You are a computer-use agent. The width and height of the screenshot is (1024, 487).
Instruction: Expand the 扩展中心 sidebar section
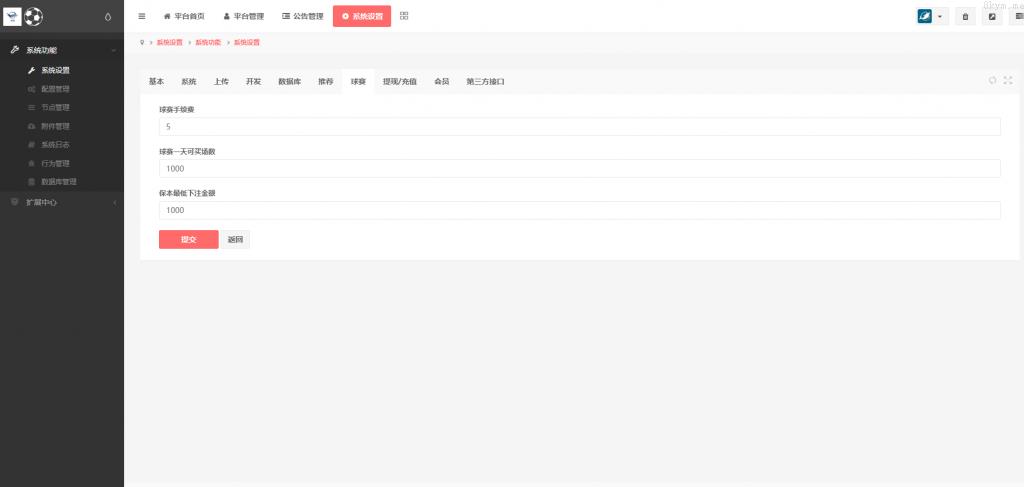(62, 202)
